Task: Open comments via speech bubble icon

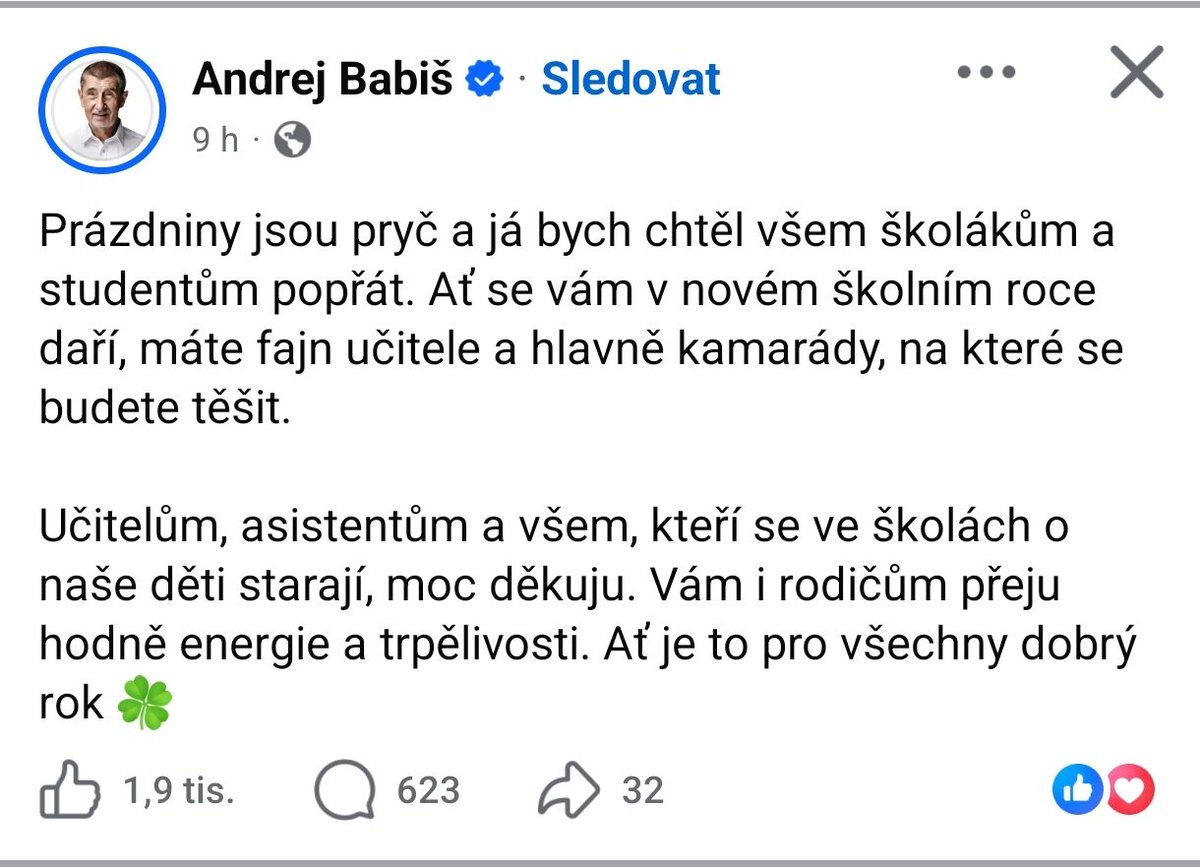Action: pyautogui.click(x=346, y=792)
